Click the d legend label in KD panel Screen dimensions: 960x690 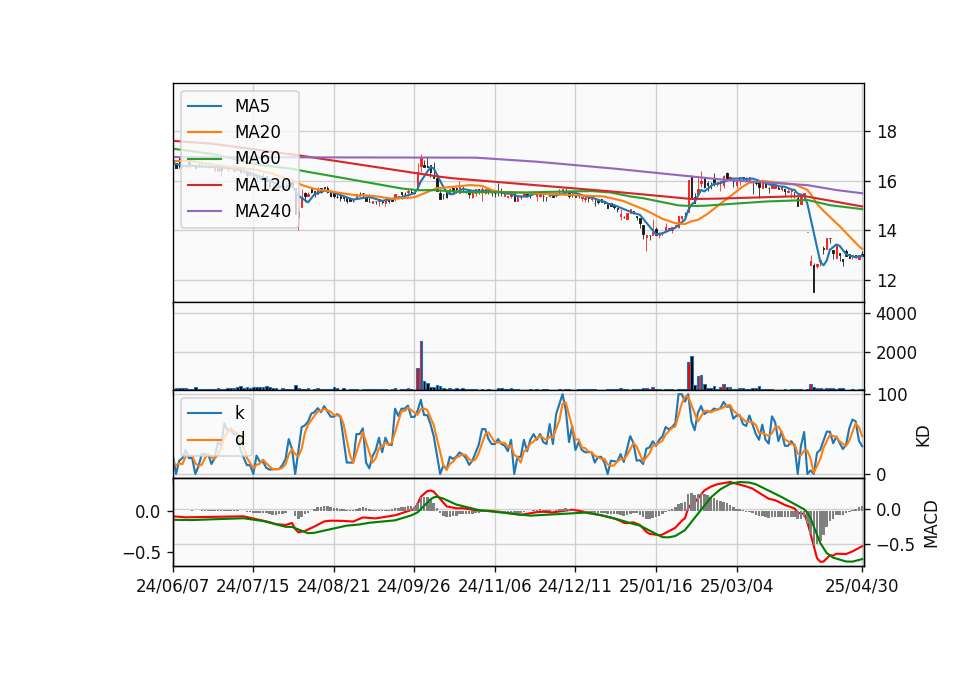click(x=239, y=438)
